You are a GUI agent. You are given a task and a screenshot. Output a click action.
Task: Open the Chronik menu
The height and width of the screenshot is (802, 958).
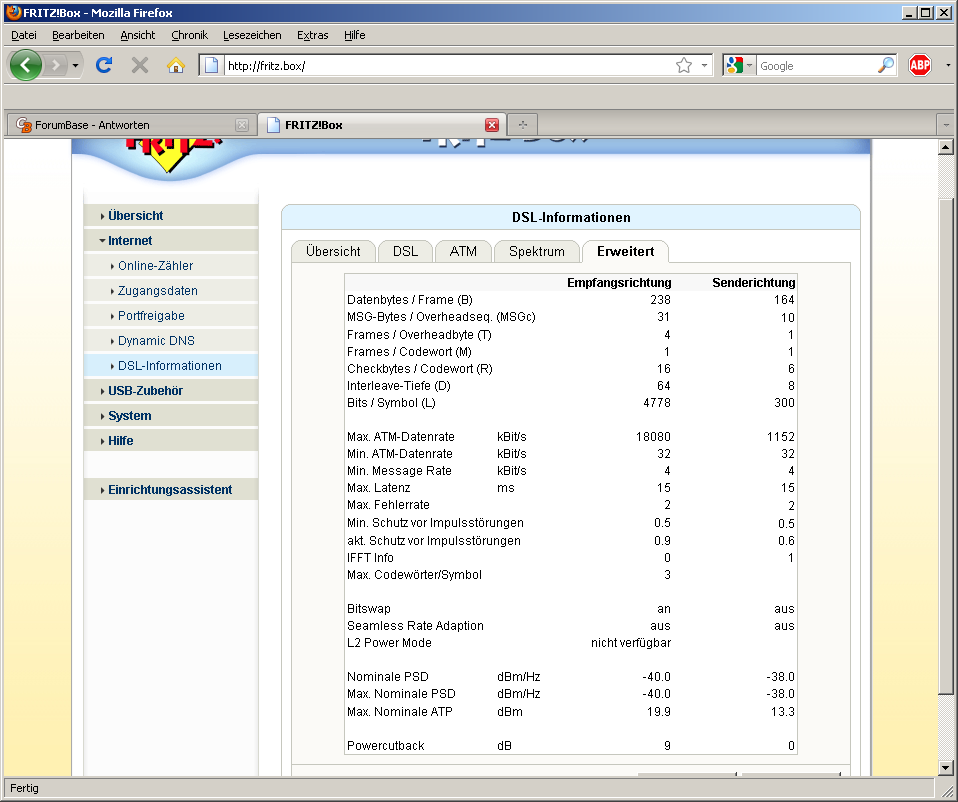click(x=189, y=35)
